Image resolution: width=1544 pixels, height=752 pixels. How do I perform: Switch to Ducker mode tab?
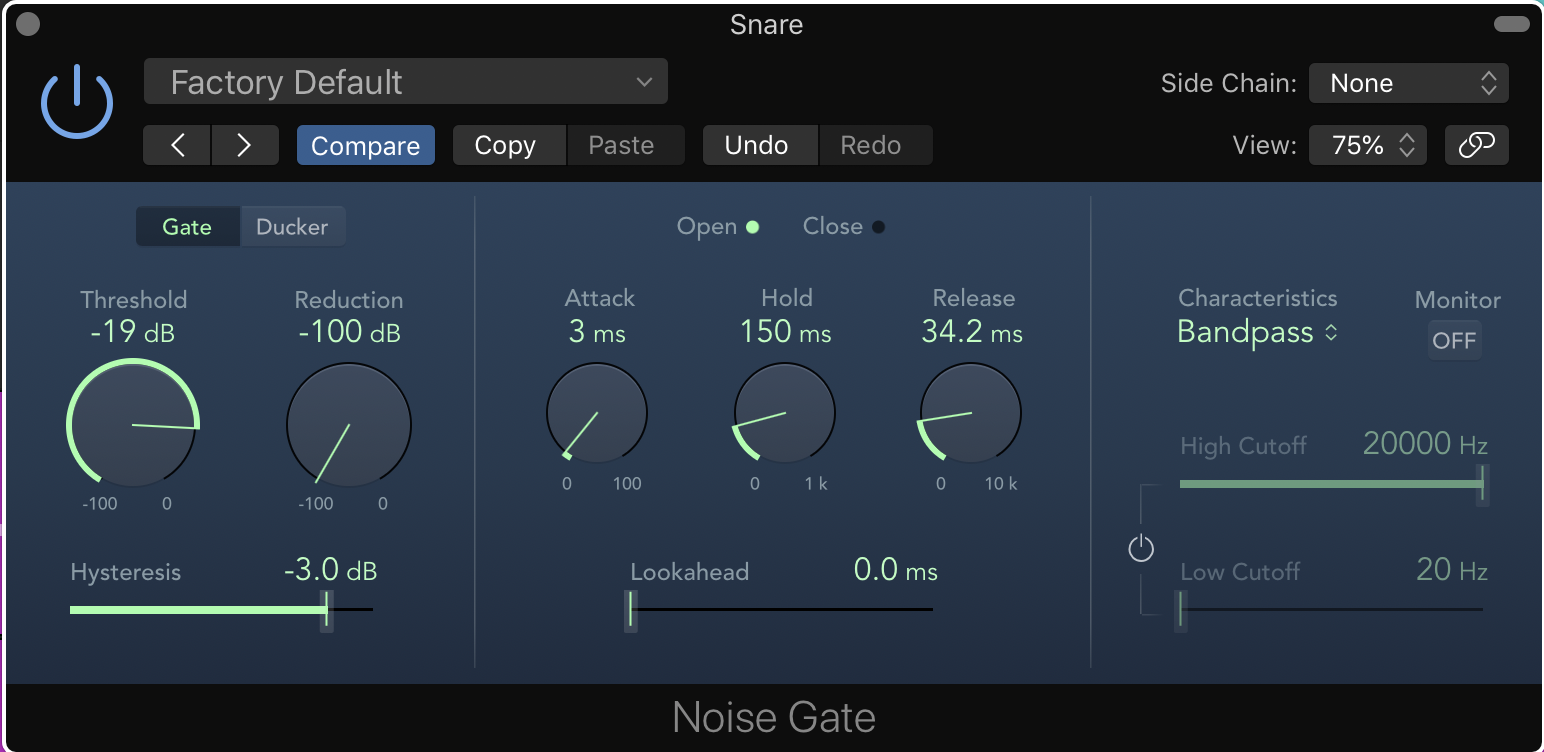click(292, 227)
